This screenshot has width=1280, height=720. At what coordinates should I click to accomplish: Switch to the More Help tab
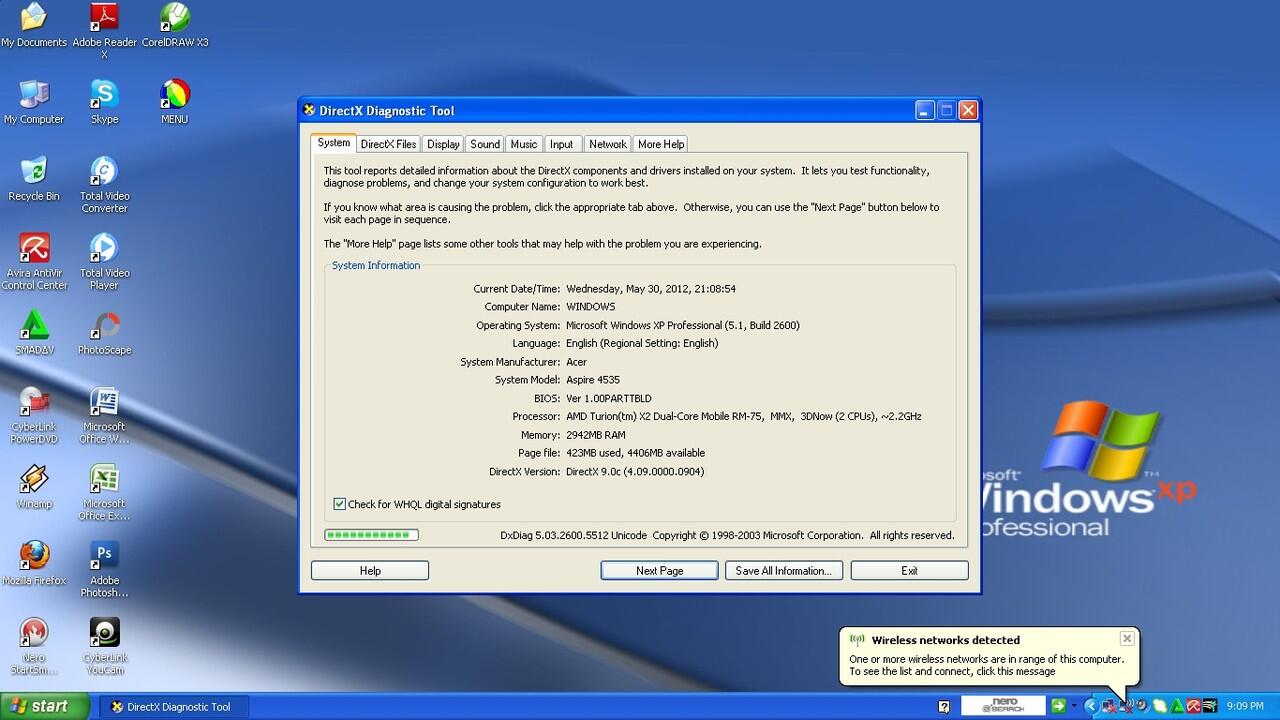click(661, 144)
